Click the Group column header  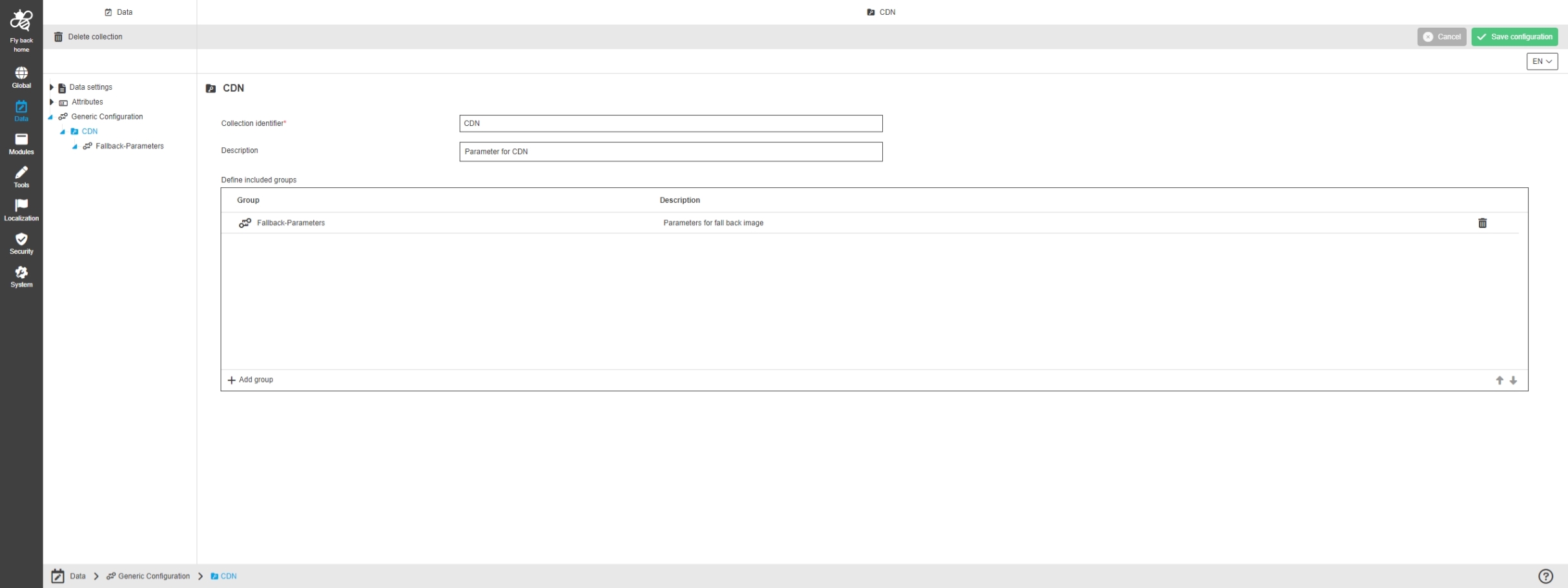coord(248,200)
